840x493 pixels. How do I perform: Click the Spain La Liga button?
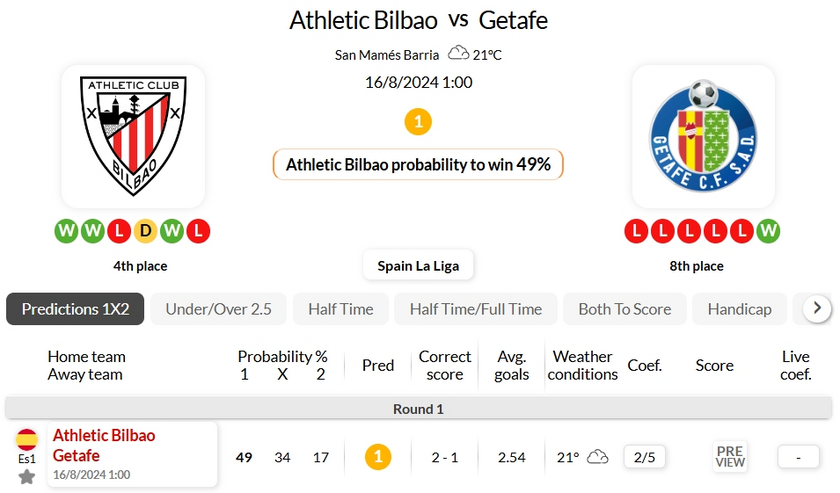click(418, 266)
